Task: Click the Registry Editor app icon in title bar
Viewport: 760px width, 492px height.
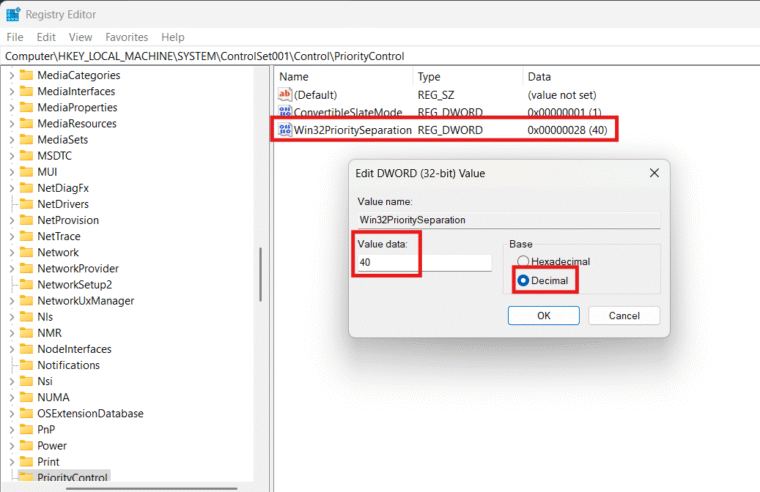Action: [x=12, y=14]
